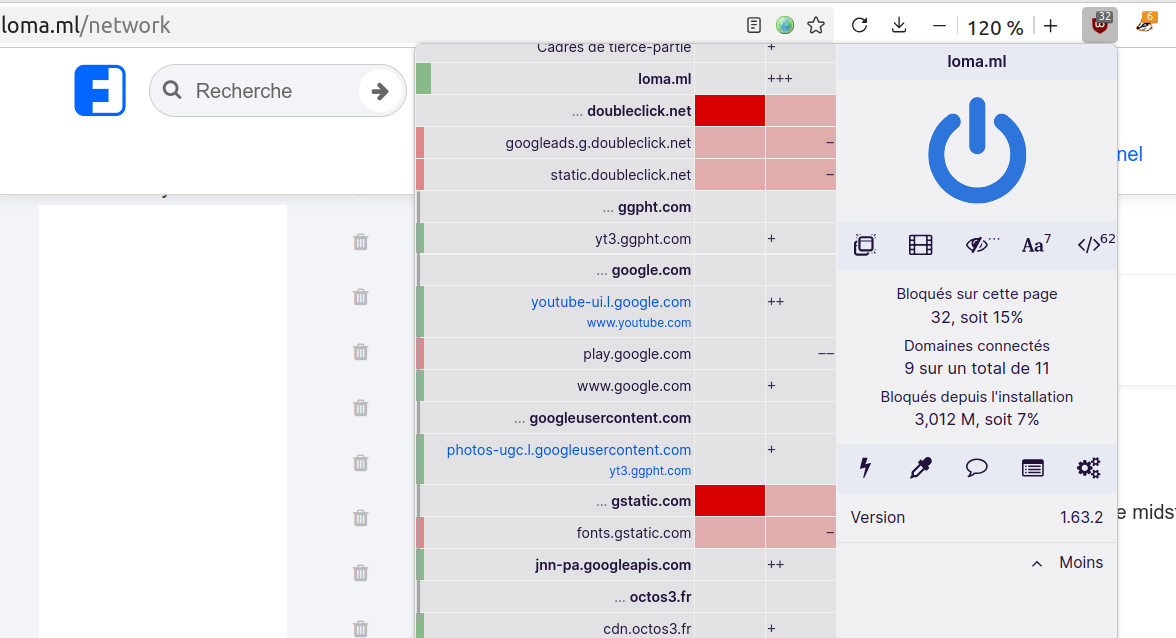
Task: Click the uBlock Origin toolbar extension icon
Action: coord(1099,25)
